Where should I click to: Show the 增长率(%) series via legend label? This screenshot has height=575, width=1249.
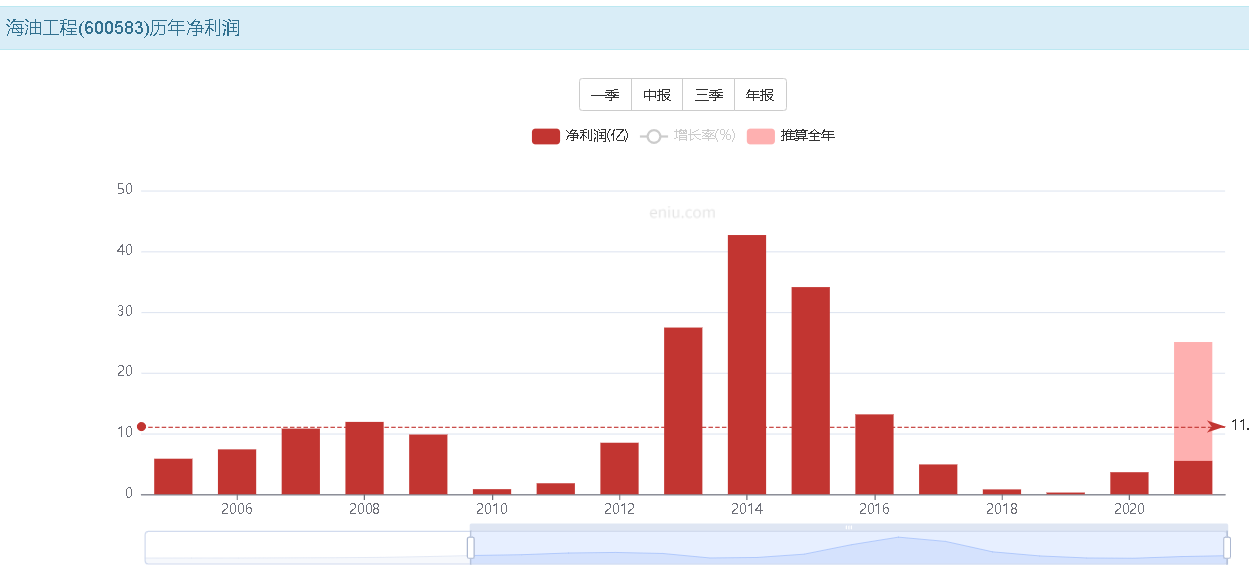[704, 136]
